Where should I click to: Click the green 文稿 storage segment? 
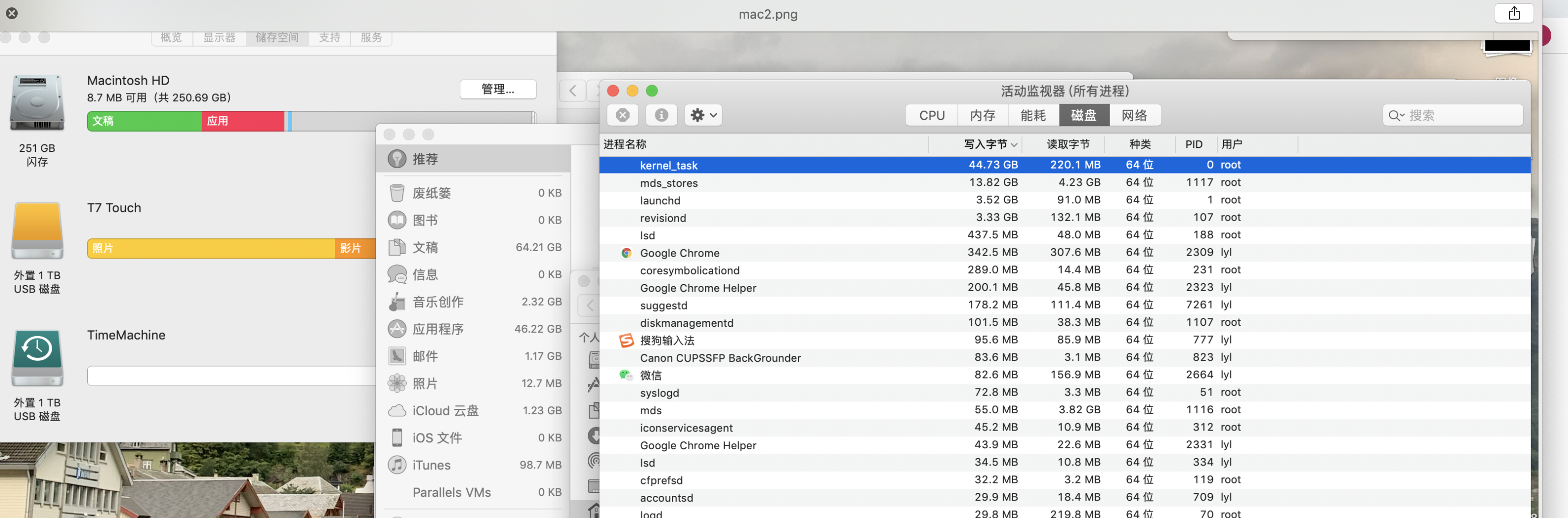(x=144, y=121)
